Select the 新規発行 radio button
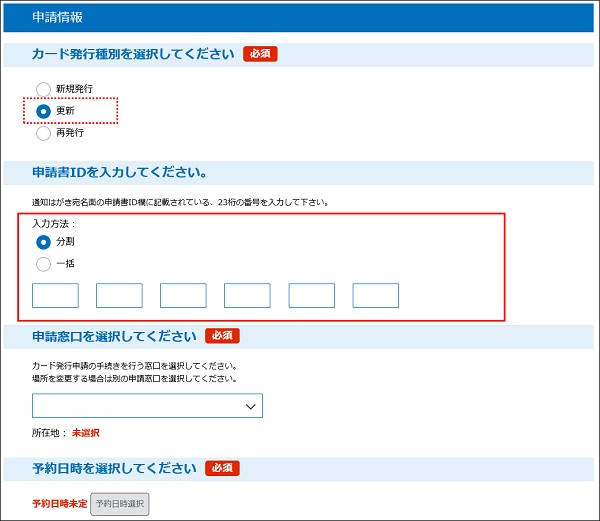This screenshot has width=600, height=521. point(43,89)
